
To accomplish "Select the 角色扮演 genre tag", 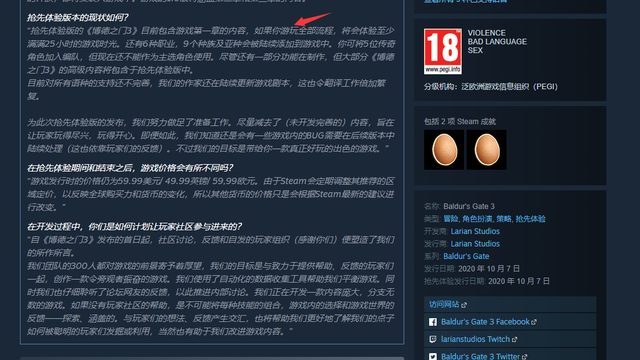I will coord(477,219).
